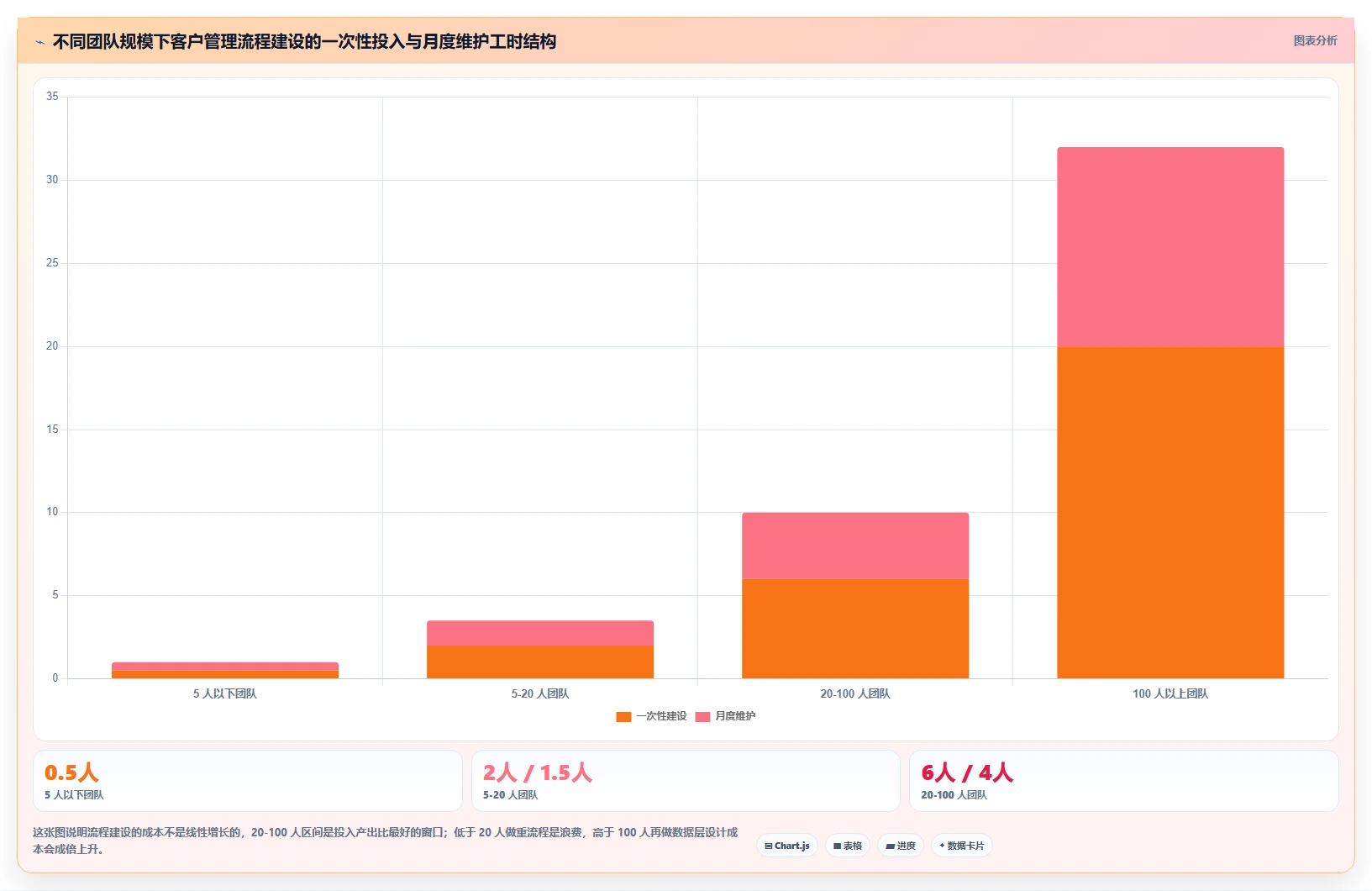Click the x-axis label 20-100 人团队

pos(855,693)
